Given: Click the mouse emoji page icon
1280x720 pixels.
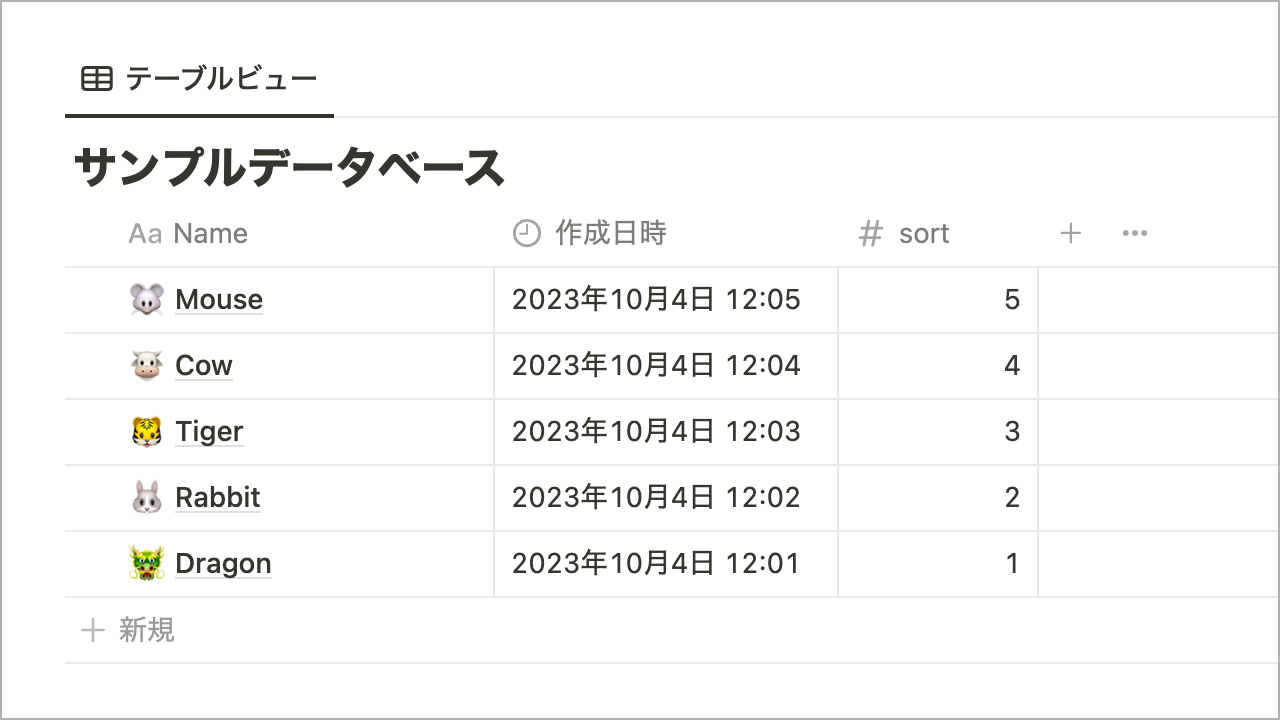Looking at the screenshot, I should click(146, 300).
